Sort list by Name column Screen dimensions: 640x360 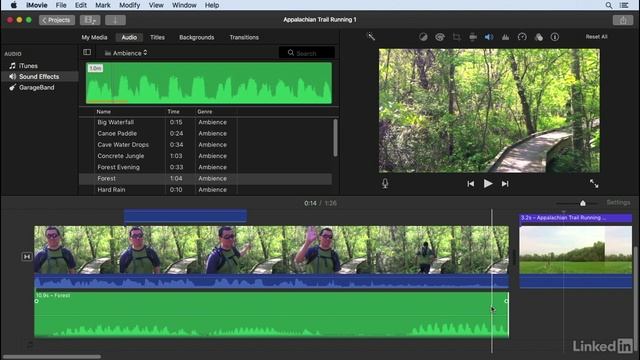point(104,111)
